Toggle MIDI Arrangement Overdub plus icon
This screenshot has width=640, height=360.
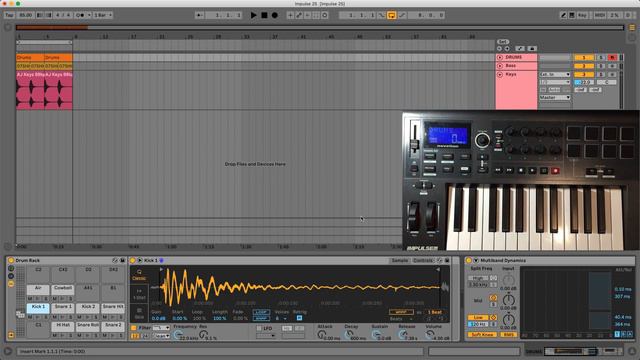click(290, 15)
